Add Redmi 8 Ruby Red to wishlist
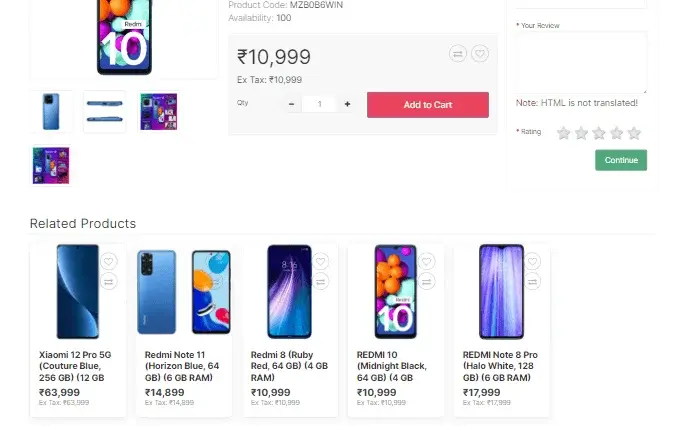The width and height of the screenshot is (690, 426). point(321,262)
